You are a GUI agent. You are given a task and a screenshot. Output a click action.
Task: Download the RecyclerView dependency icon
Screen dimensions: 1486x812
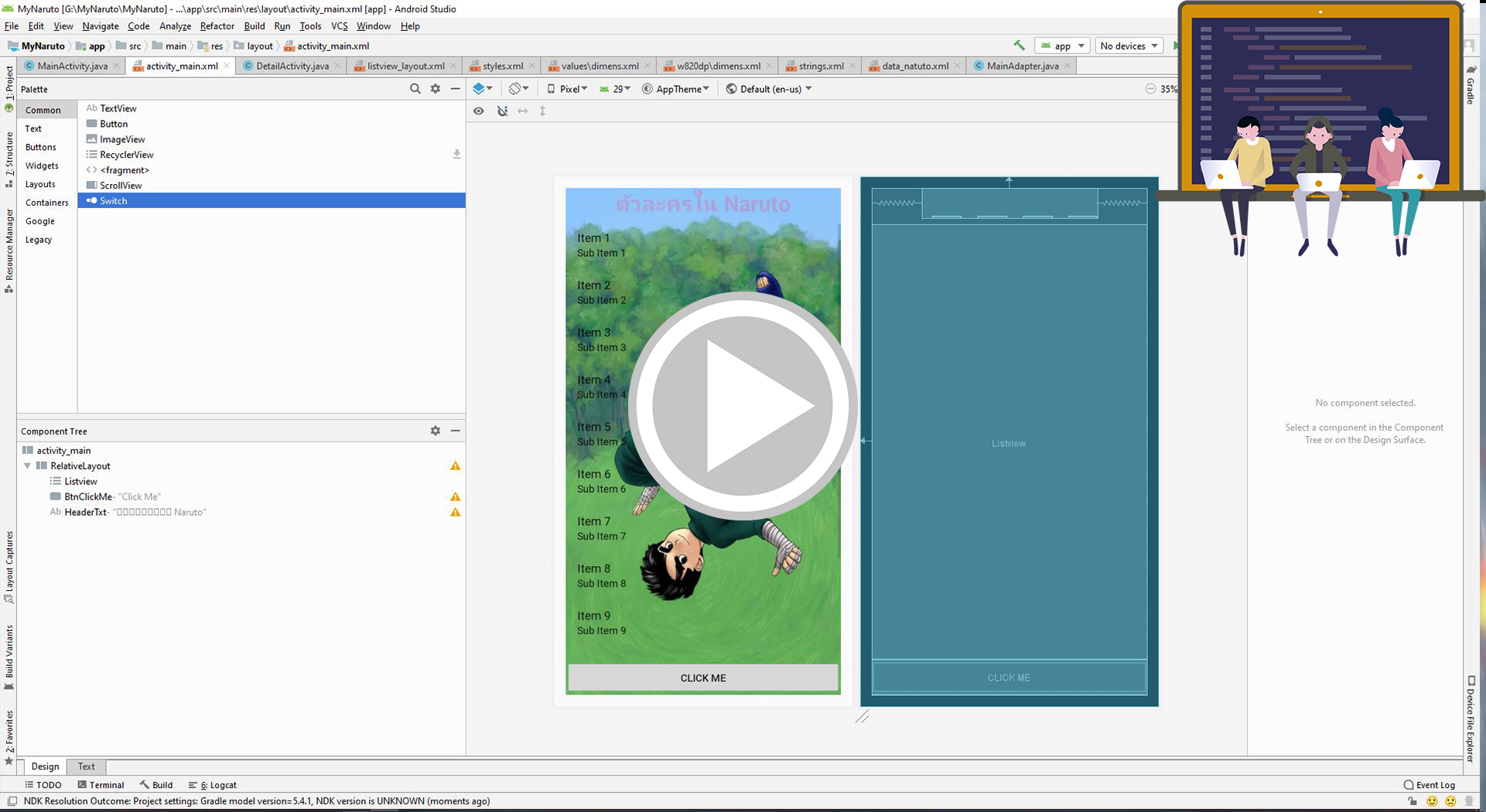pyautogui.click(x=456, y=155)
